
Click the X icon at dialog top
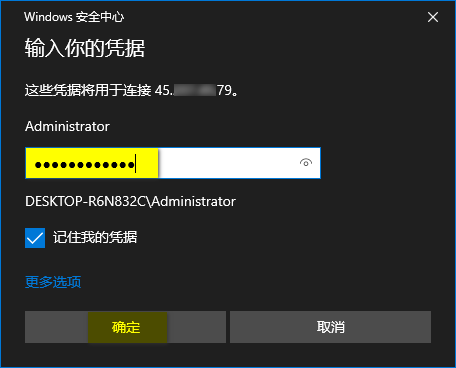click(x=433, y=17)
